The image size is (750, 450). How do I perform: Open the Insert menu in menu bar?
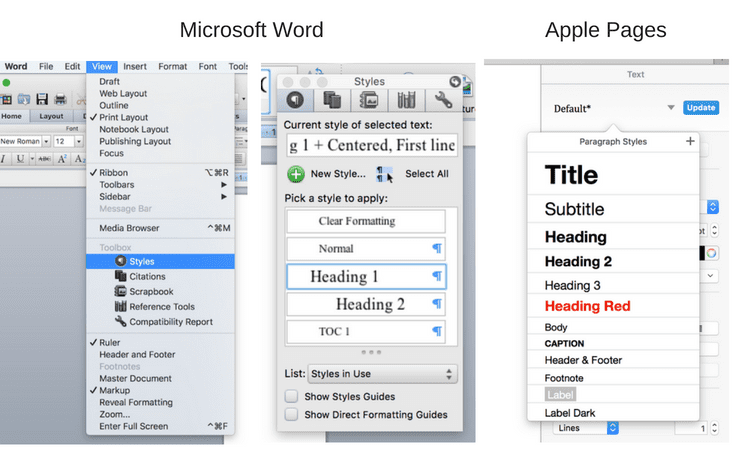tap(135, 66)
